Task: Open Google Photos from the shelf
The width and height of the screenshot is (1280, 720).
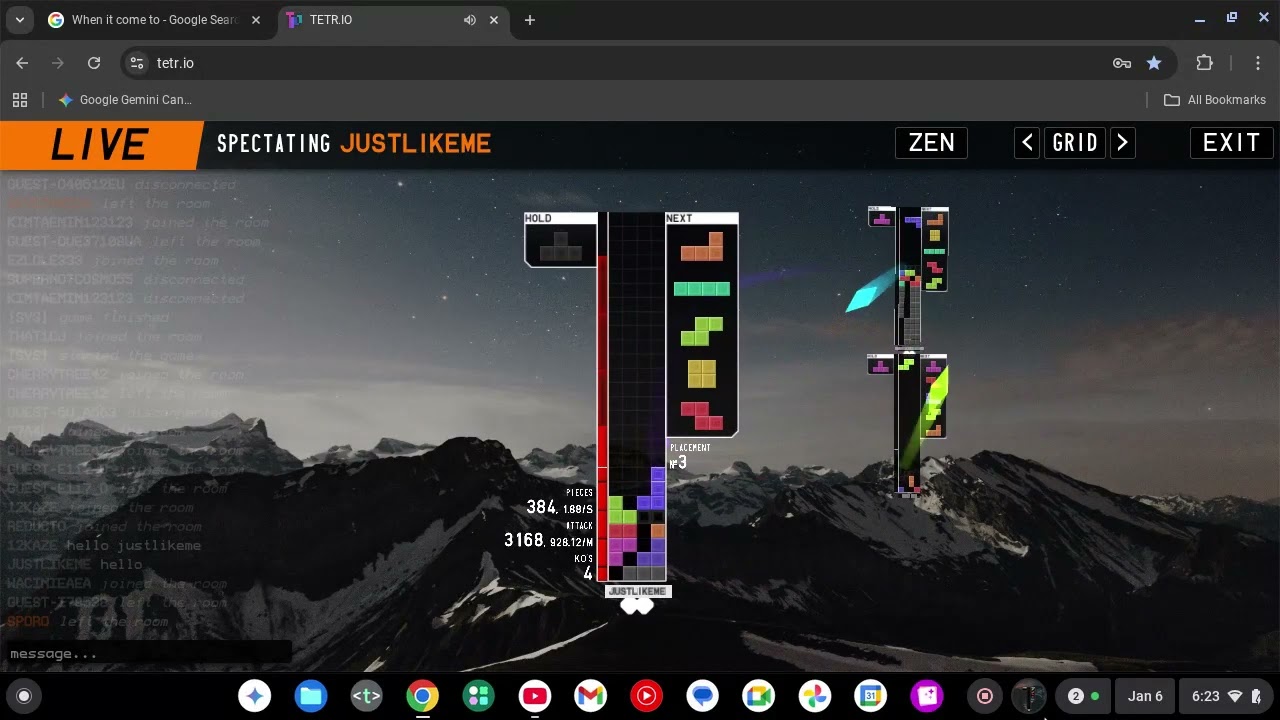Action: click(x=815, y=696)
